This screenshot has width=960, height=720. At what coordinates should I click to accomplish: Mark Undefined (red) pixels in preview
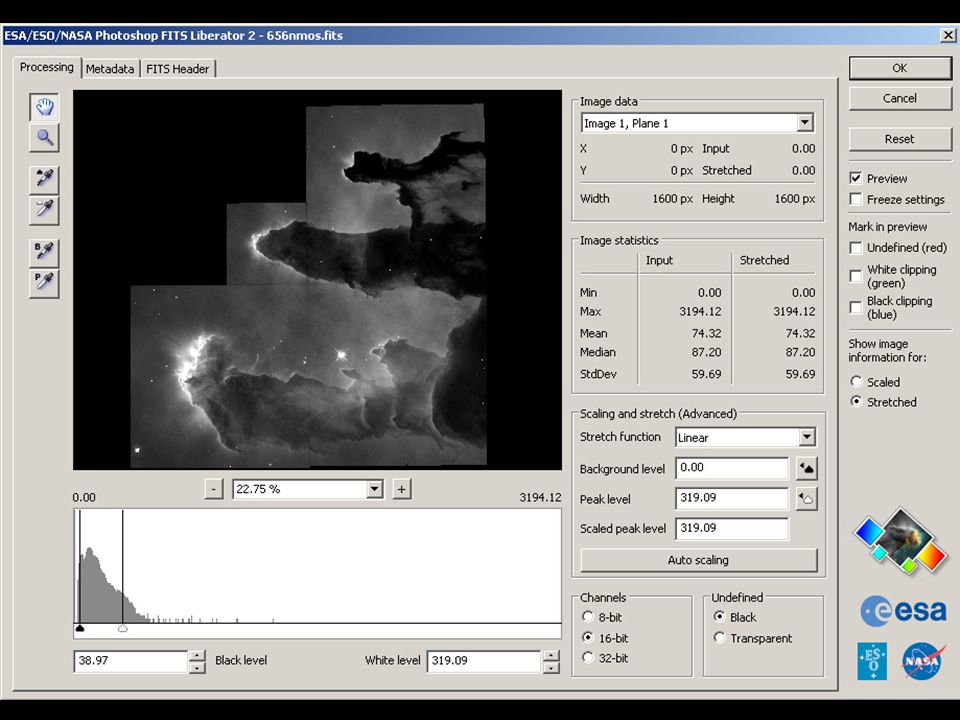point(856,247)
